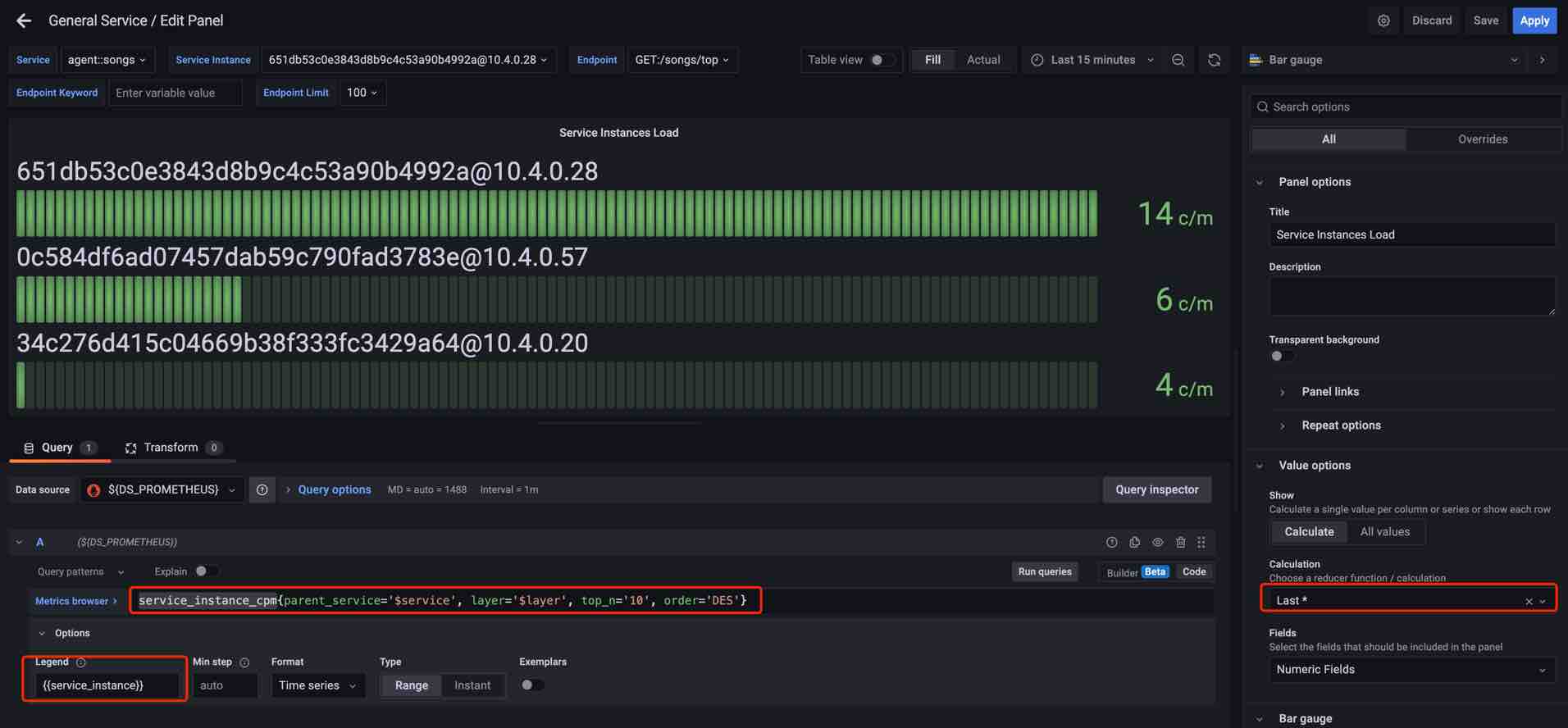Hide query A with the eye icon
1568x728 pixels.
tap(1157, 542)
